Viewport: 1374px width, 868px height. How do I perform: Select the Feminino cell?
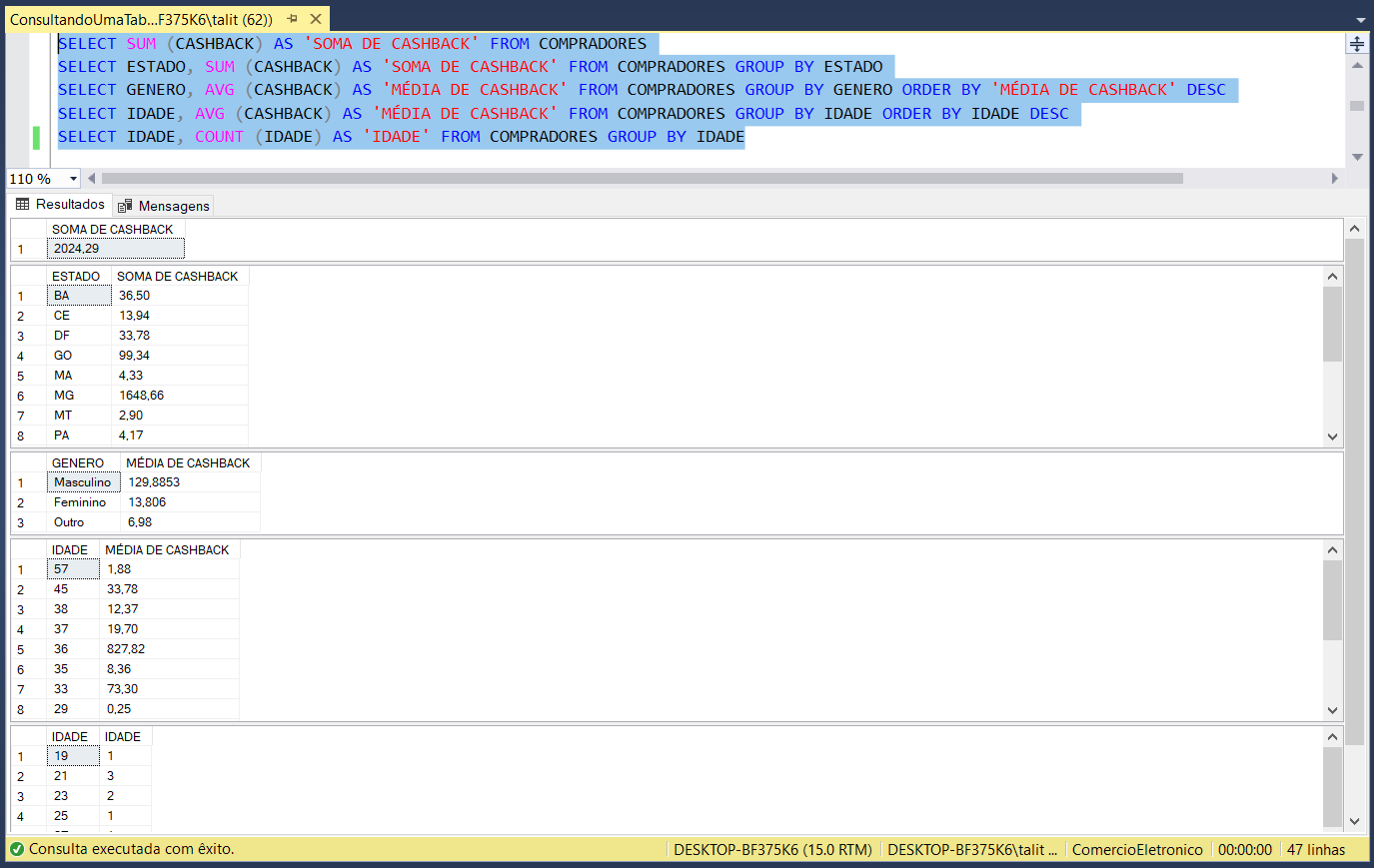coord(84,502)
